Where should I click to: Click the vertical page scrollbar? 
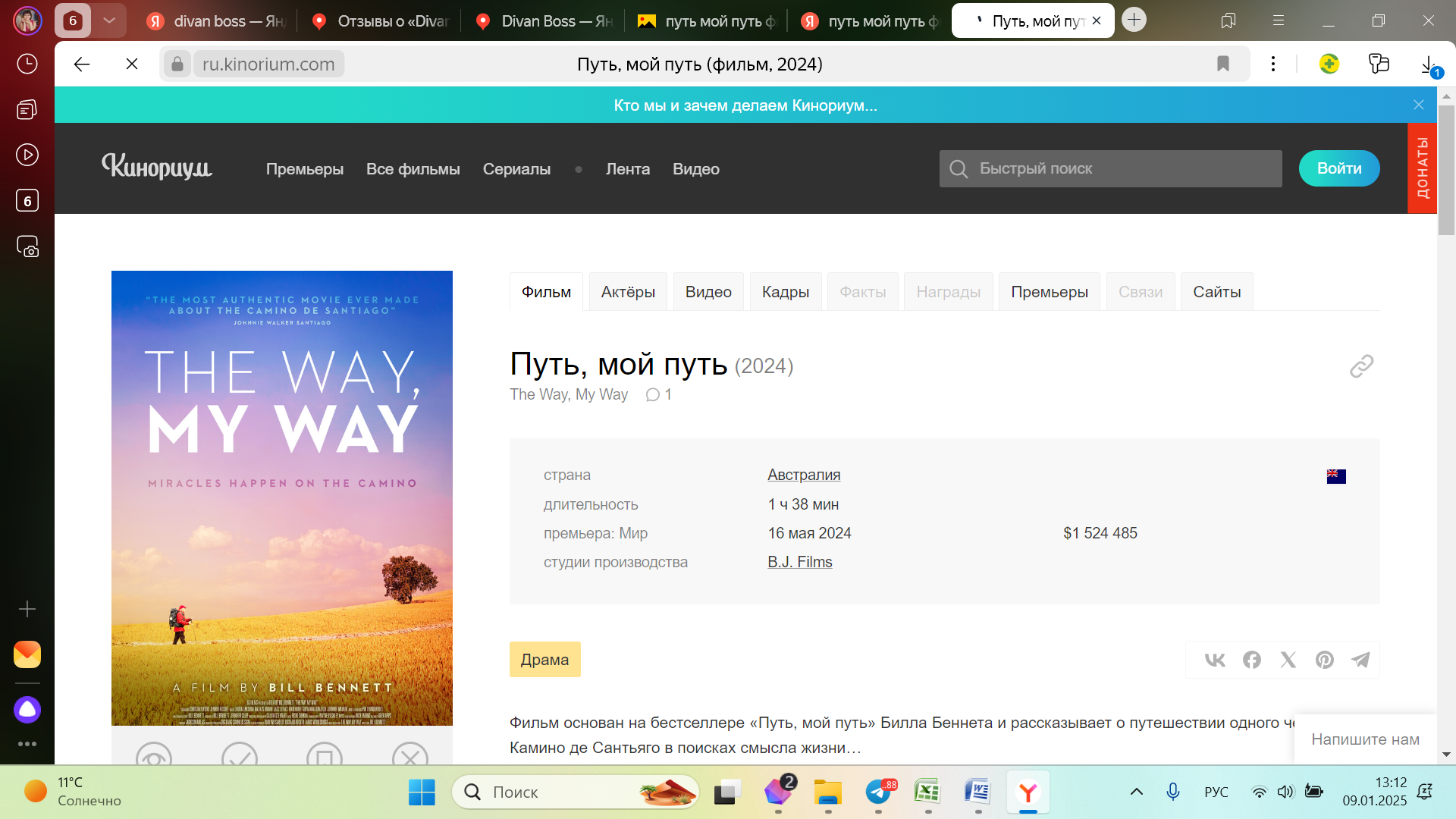(1446, 170)
